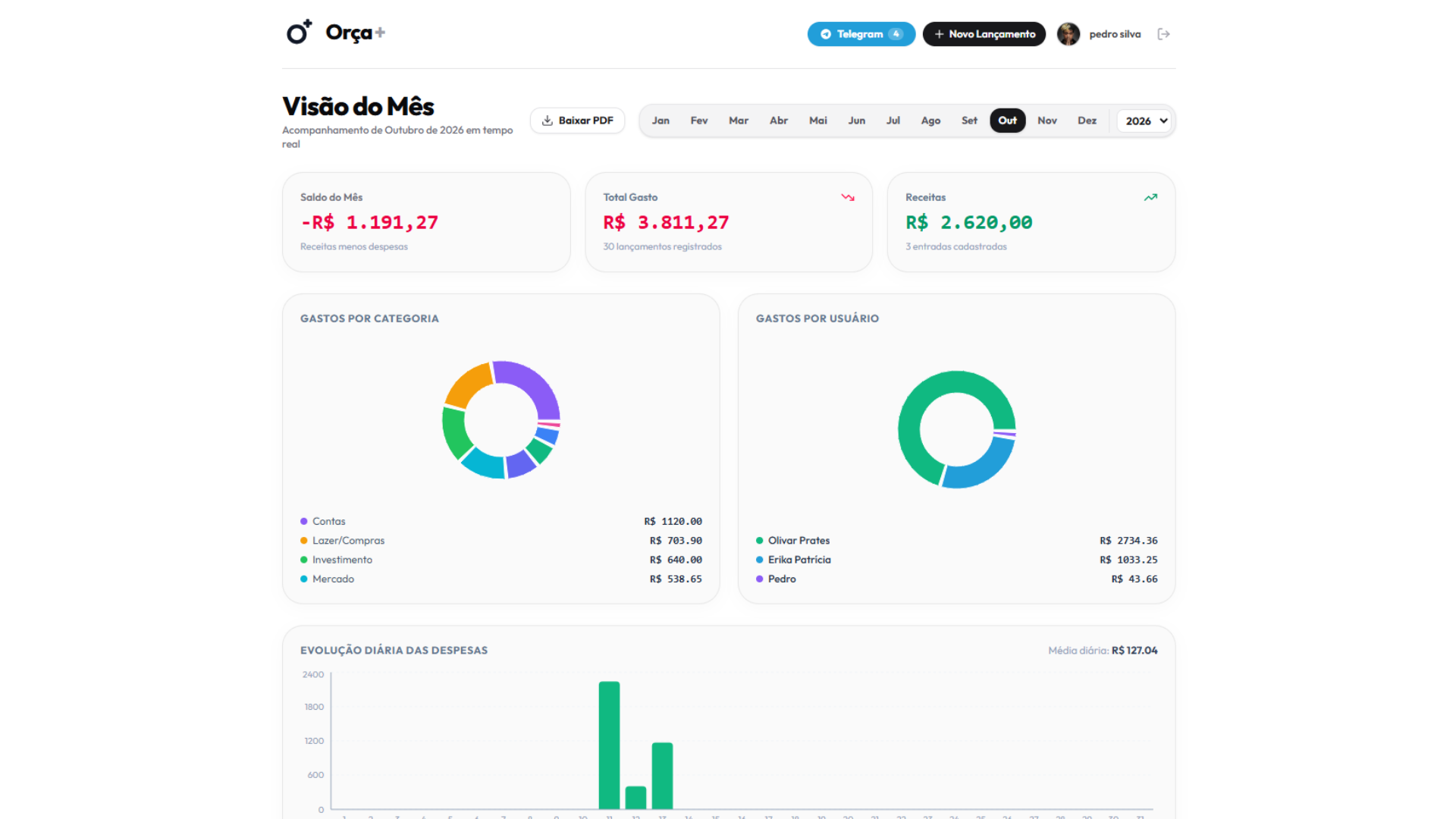Click the green Investimento legend dot
The height and width of the screenshot is (819, 1456).
point(304,560)
